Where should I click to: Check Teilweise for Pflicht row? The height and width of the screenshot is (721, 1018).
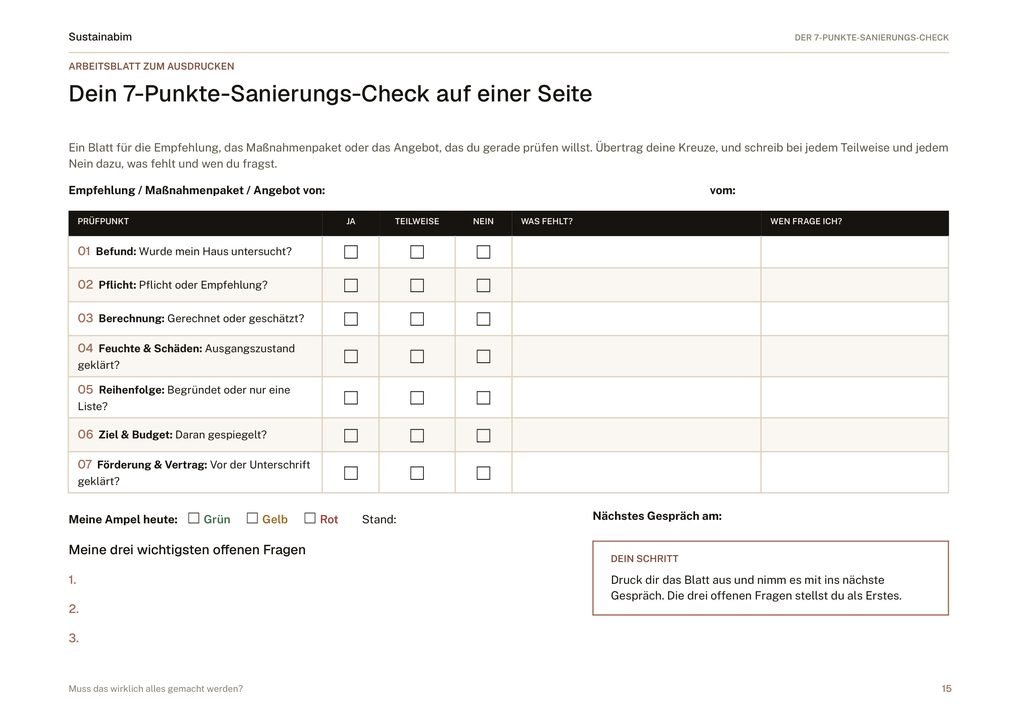(417, 286)
